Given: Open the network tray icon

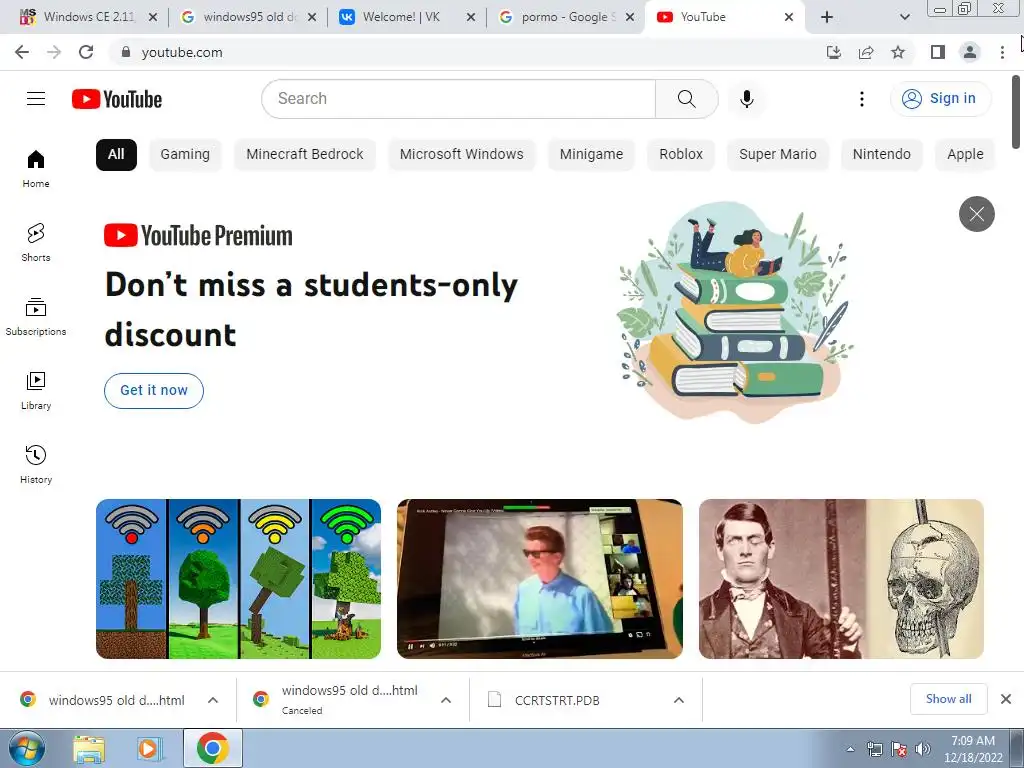Looking at the screenshot, I should (874, 749).
